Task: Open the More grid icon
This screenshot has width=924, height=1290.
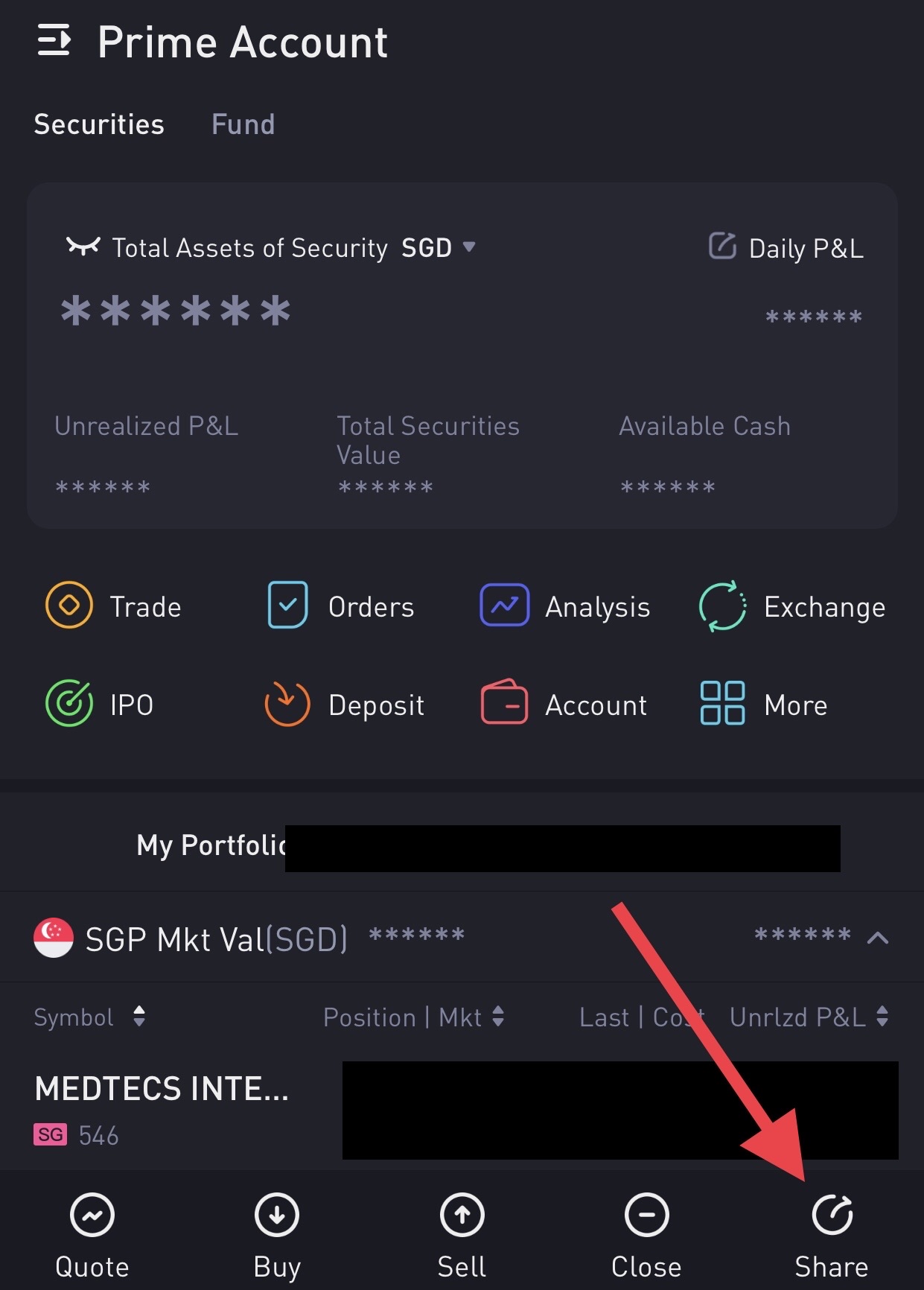Action: 721,704
